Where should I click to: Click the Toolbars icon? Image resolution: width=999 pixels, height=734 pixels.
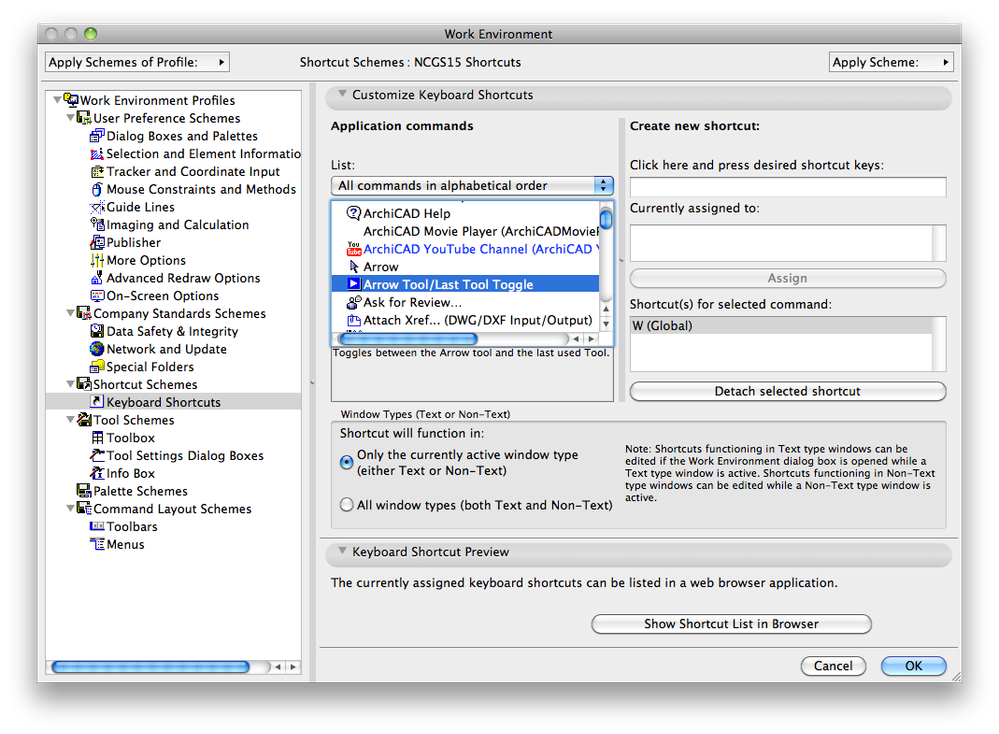pyautogui.click(x=97, y=526)
